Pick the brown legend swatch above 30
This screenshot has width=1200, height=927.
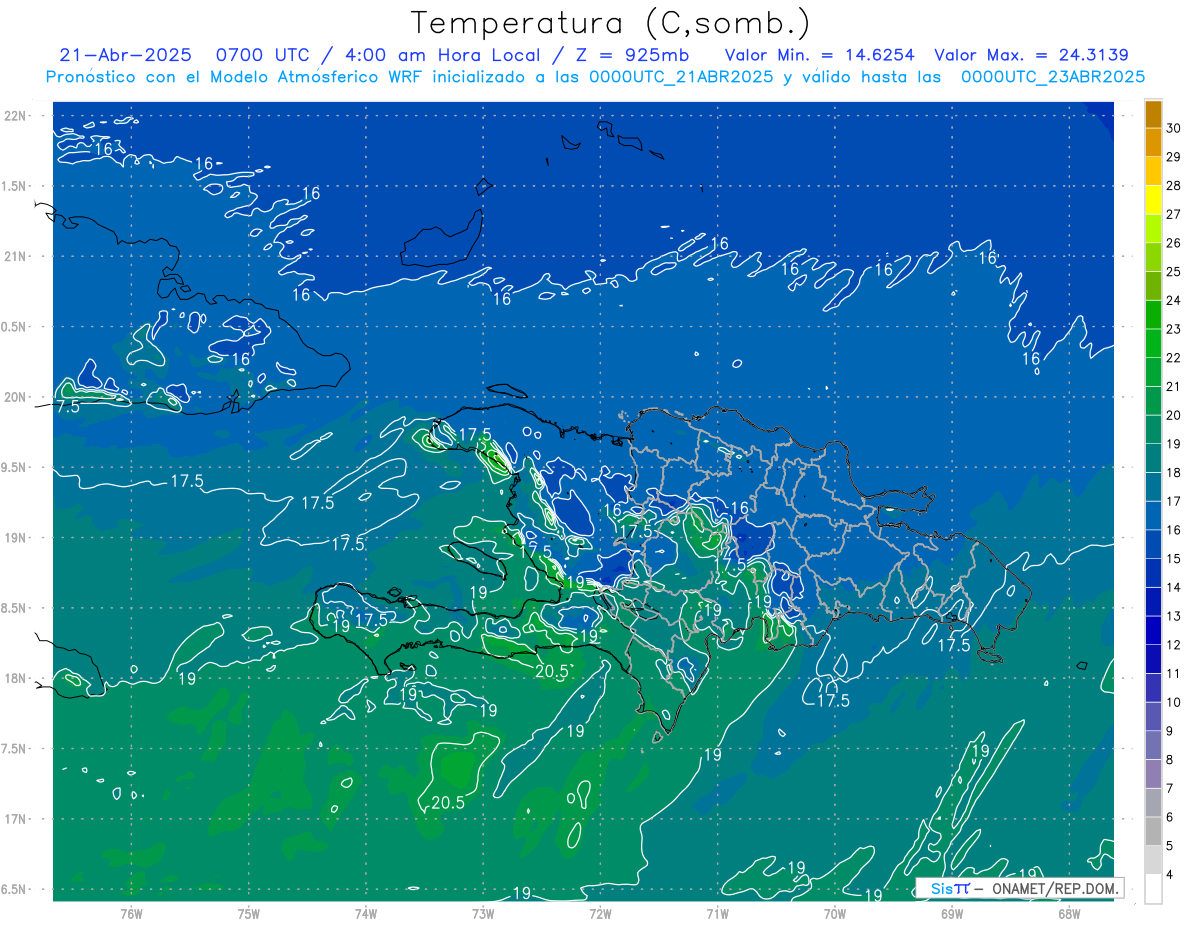click(x=1154, y=114)
